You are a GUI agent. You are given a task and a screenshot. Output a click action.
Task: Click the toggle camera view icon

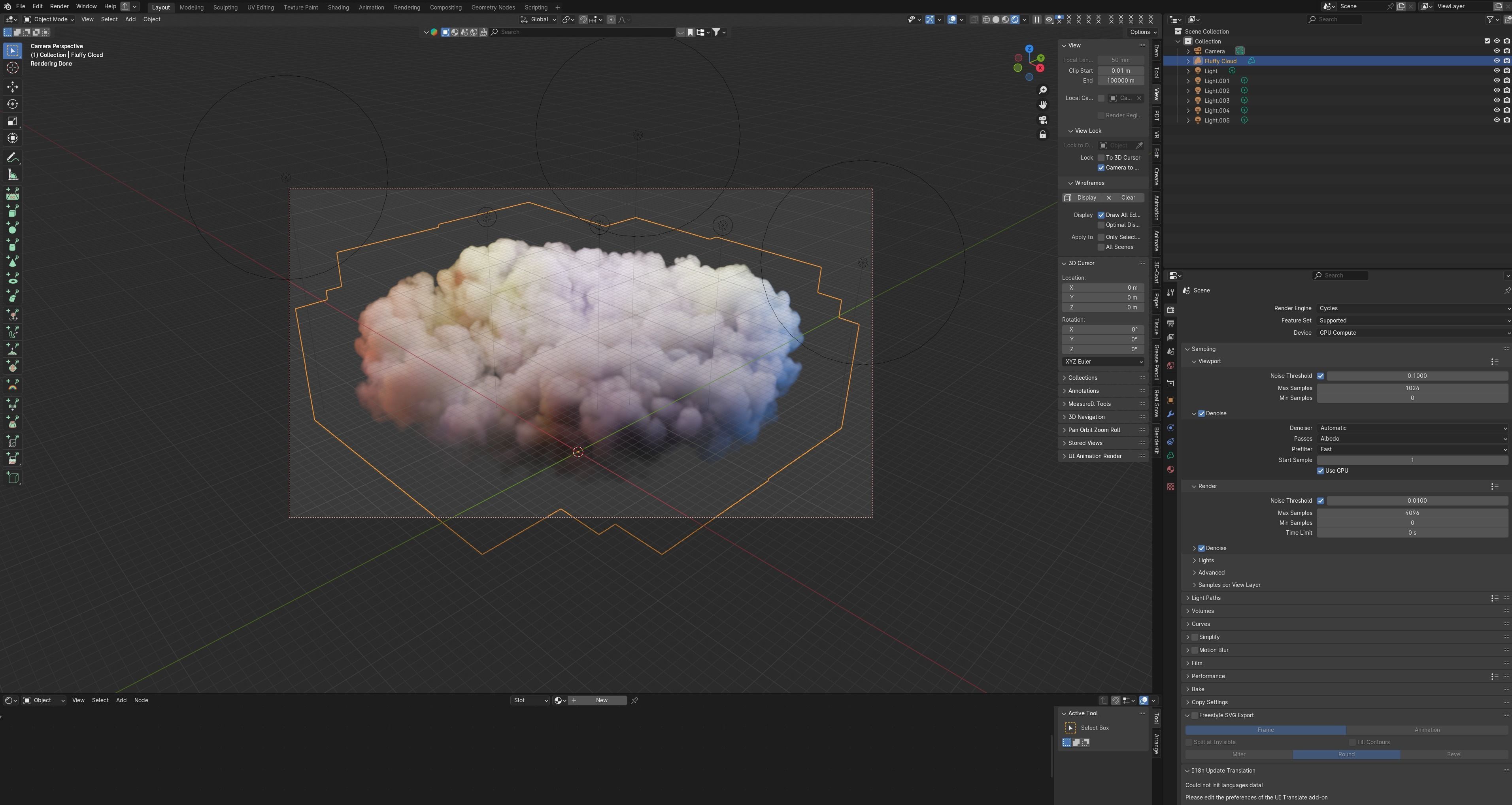pos(1042,120)
